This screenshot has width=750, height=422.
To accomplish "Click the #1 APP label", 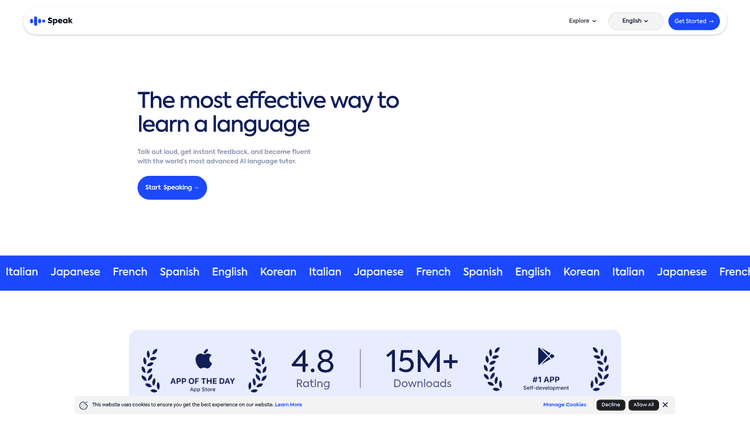I will (x=546, y=379).
